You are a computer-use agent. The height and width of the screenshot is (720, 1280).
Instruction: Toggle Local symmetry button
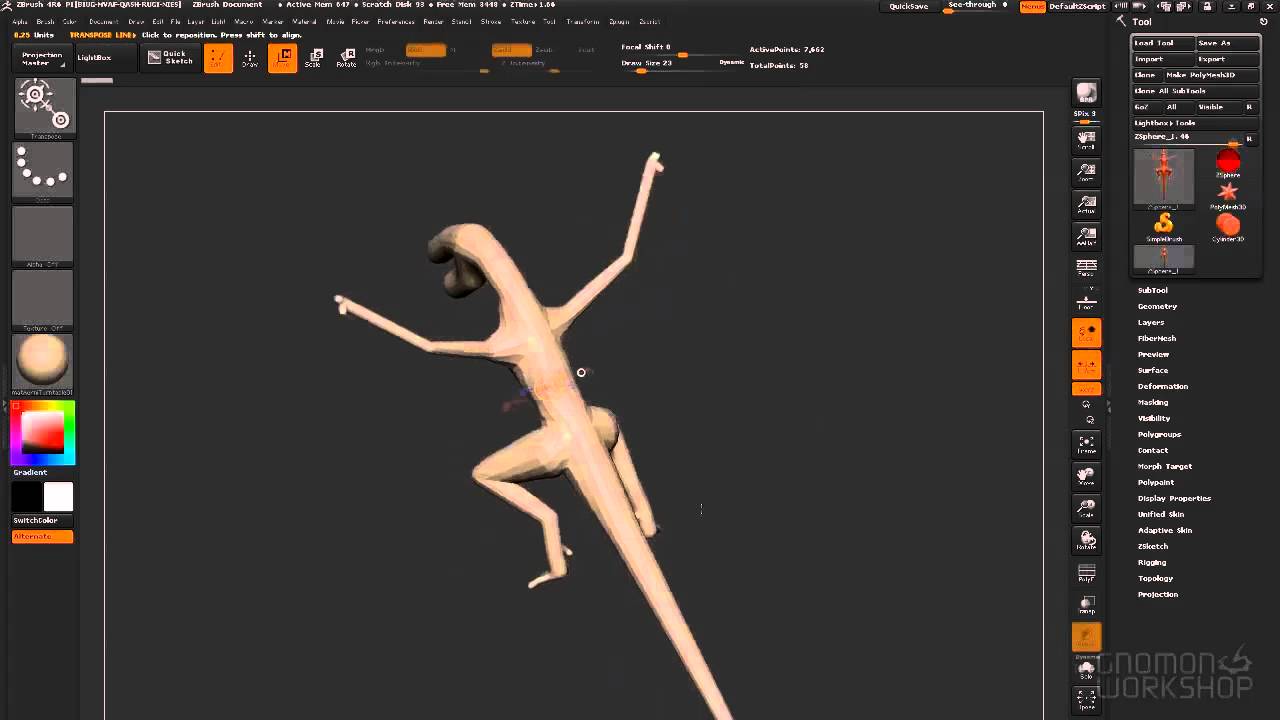click(x=1086, y=333)
